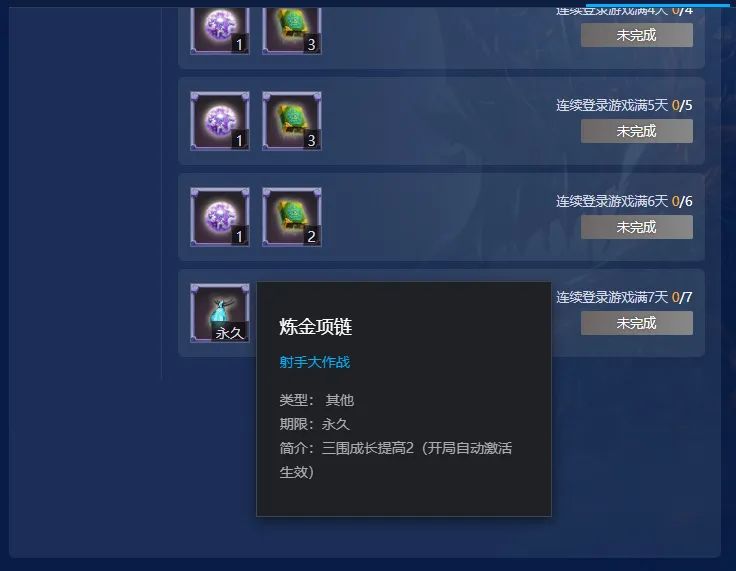Select the purple orb reward in the 5-day row

[x=220, y=121]
